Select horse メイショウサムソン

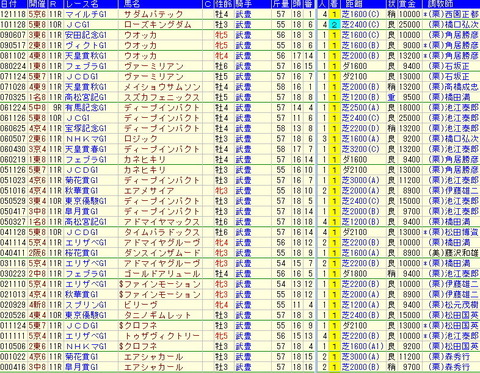coord(162,87)
